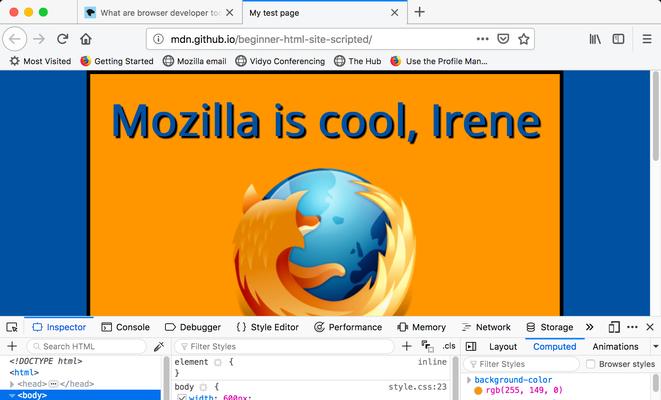Open the Storage tab
Image resolution: width=661 pixels, height=400 pixels.
coord(549,327)
